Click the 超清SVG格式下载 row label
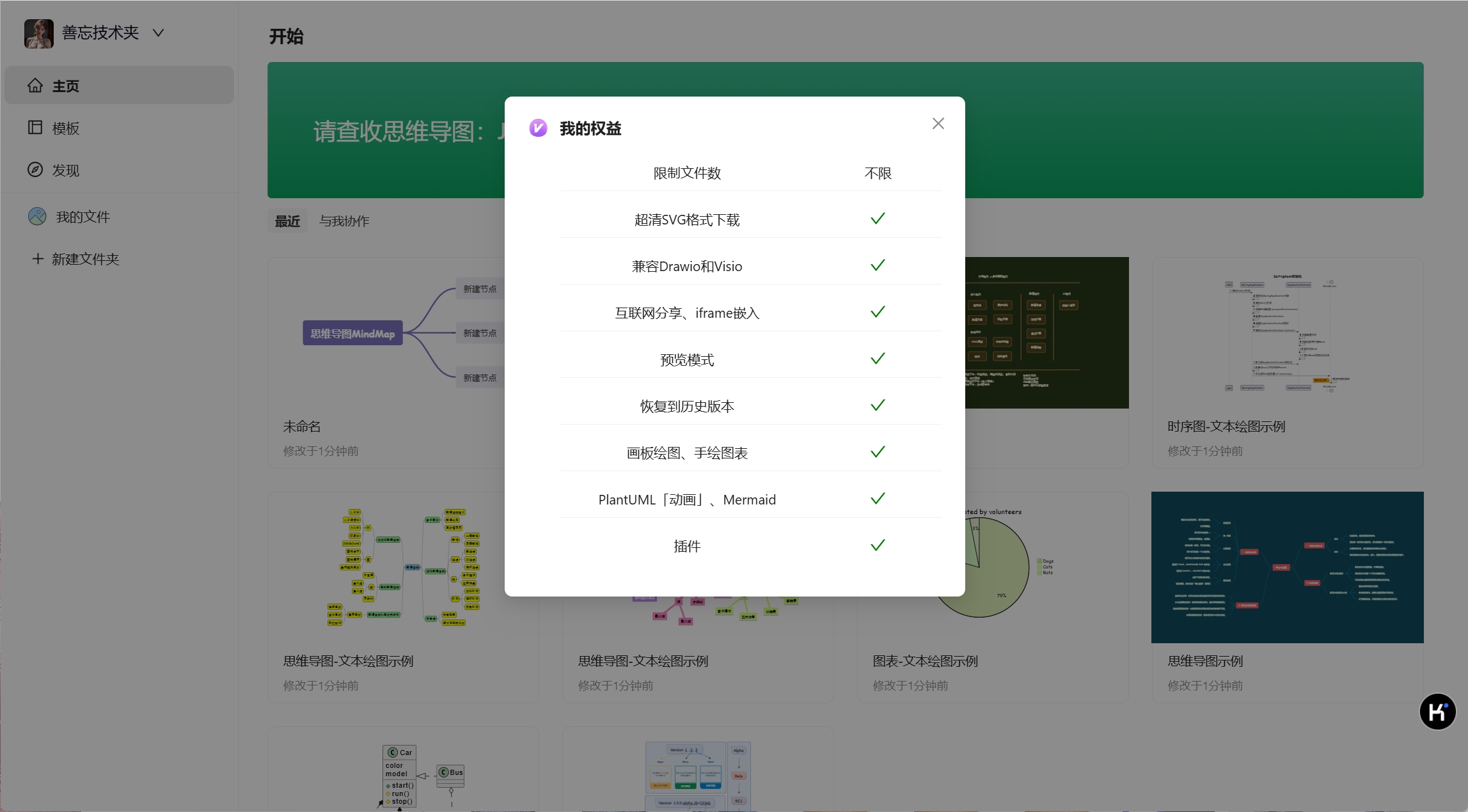This screenshot has height=812, width=1468. (687, 220)
